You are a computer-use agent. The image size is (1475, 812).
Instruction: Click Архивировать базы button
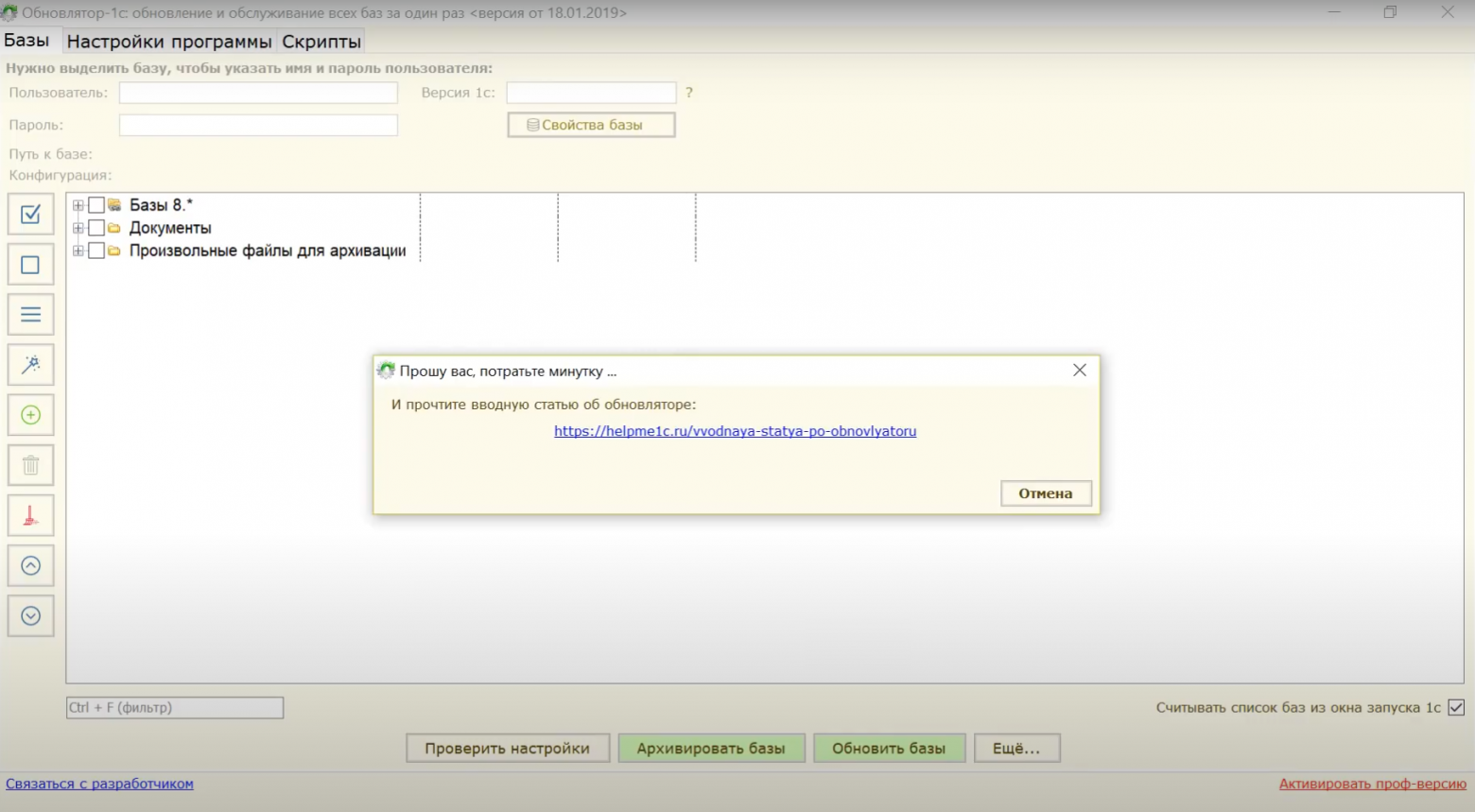[711, 749]
